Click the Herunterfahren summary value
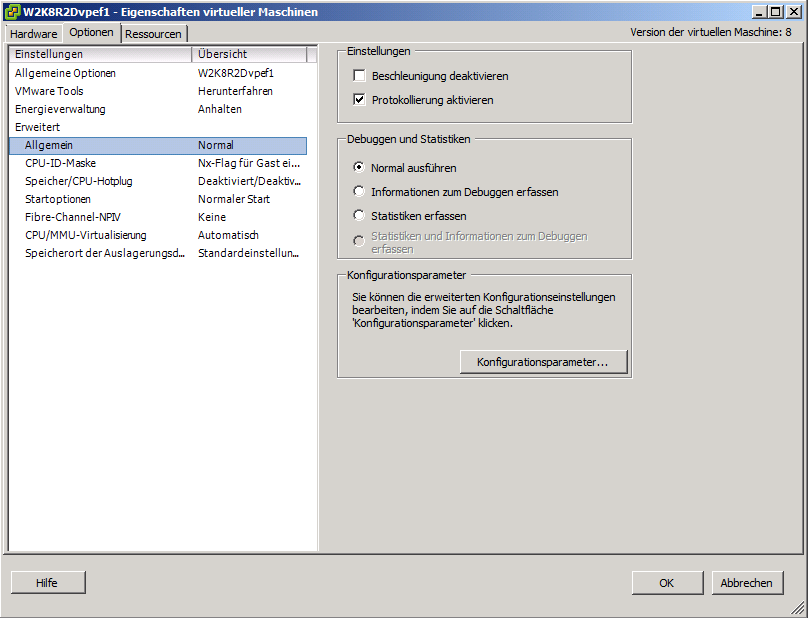This screenshot has height=618, width=808. click(x=235, y=91)
